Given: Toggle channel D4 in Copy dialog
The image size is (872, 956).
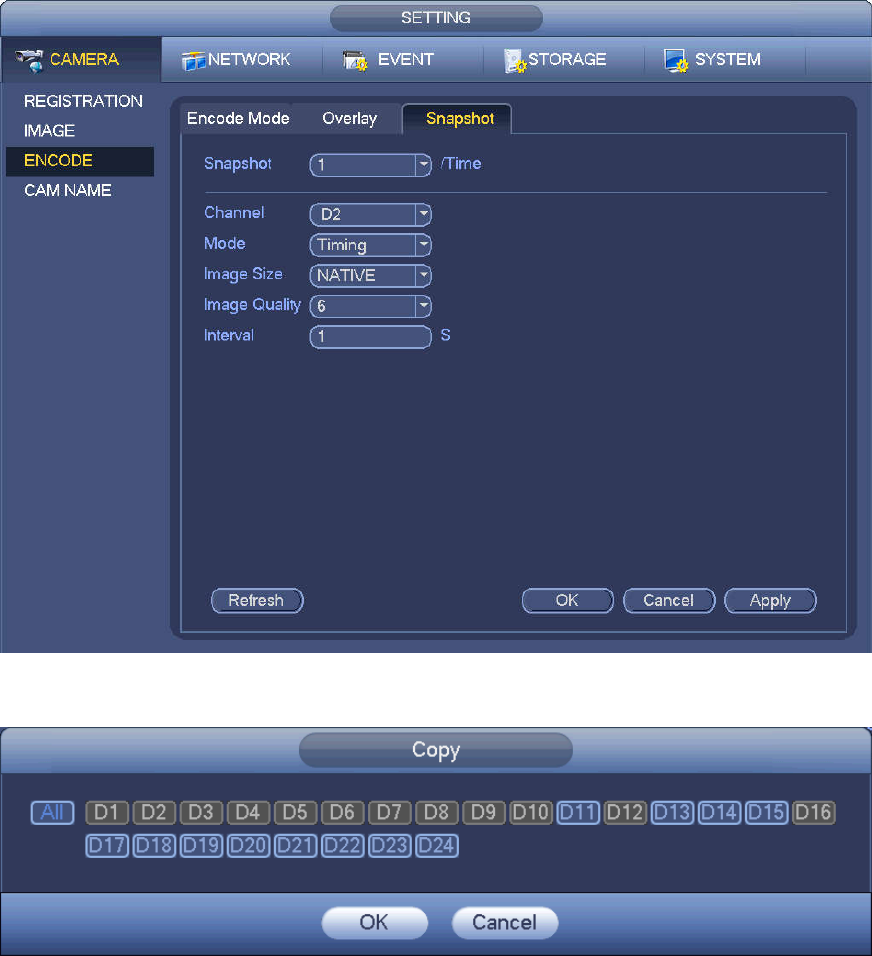Looking at the screenshot, I should click(x=248, y=813).
